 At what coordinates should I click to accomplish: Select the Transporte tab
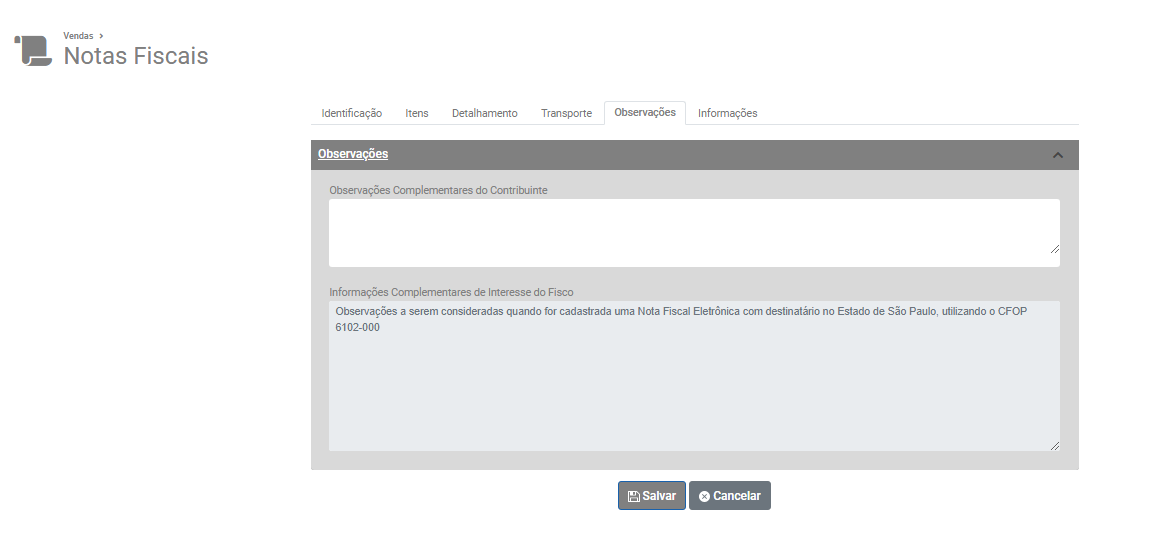click(x=566, y=113)
